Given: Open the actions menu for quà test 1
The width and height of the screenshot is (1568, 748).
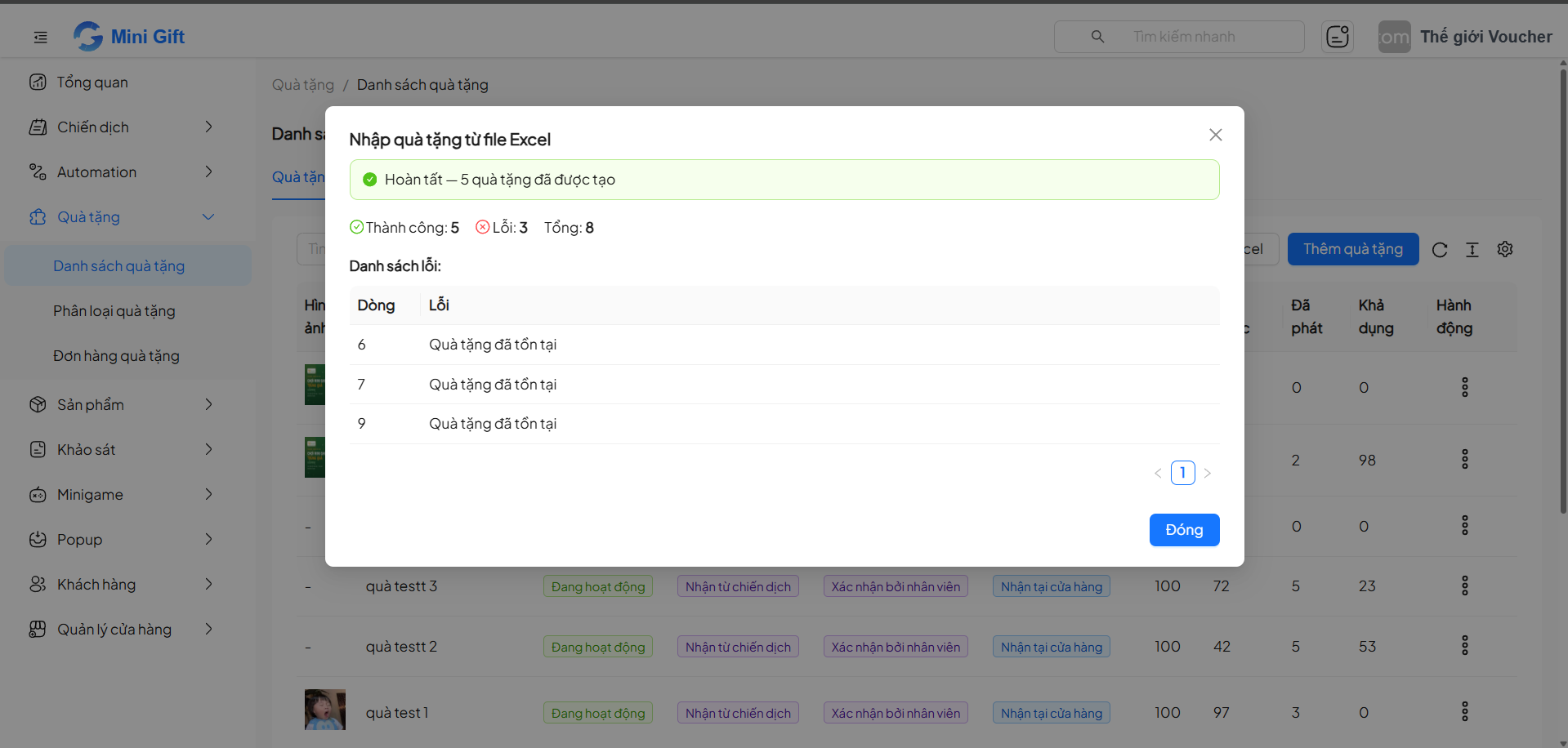Looking at the screenshot, I should pyautogui.click(x=1464, y=712).
